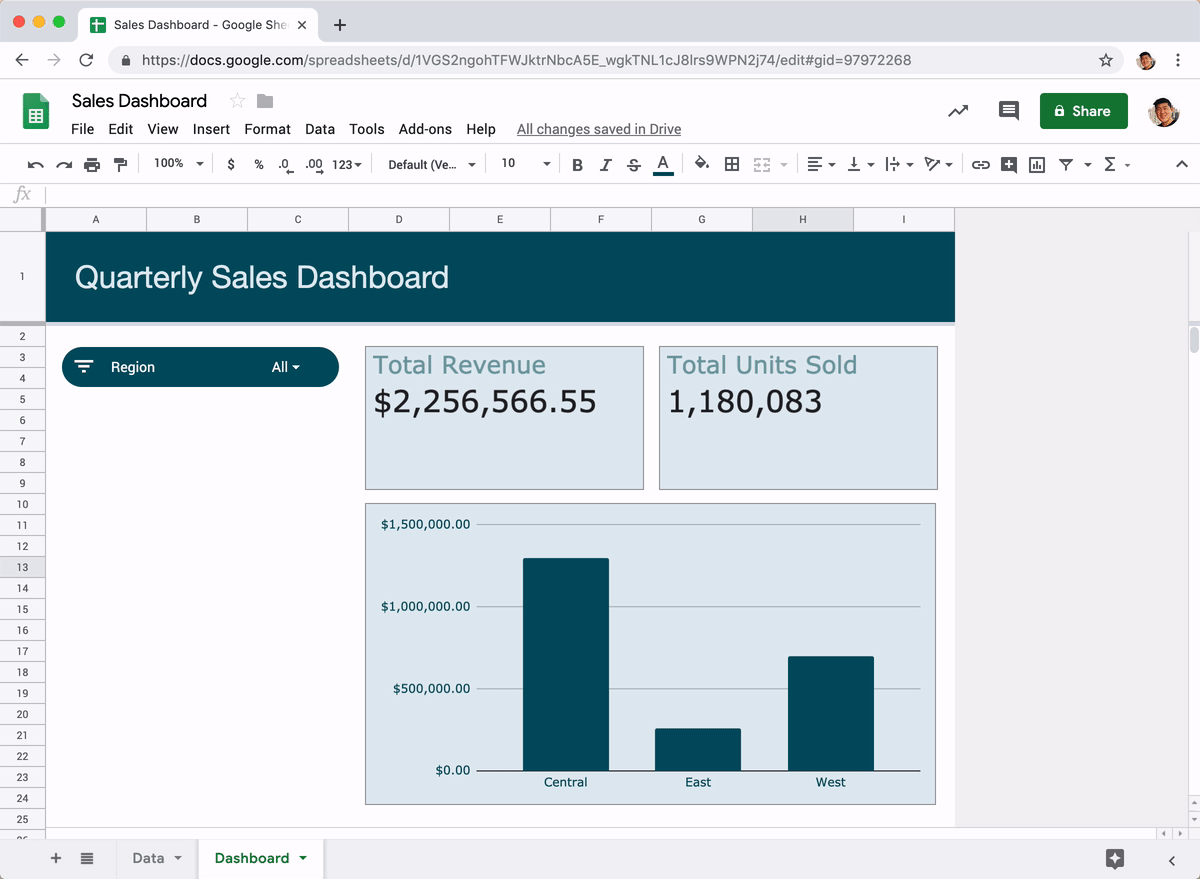
Task: Expand the Region filter All dropdown
Action: [x=285, y=367]
